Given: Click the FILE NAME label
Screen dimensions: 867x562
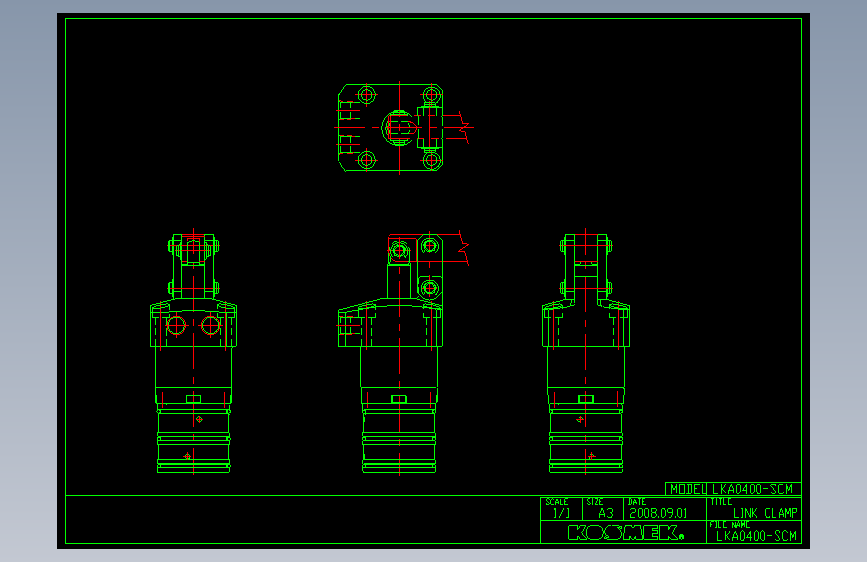Looking at the screenshot, I should (729, 524).
